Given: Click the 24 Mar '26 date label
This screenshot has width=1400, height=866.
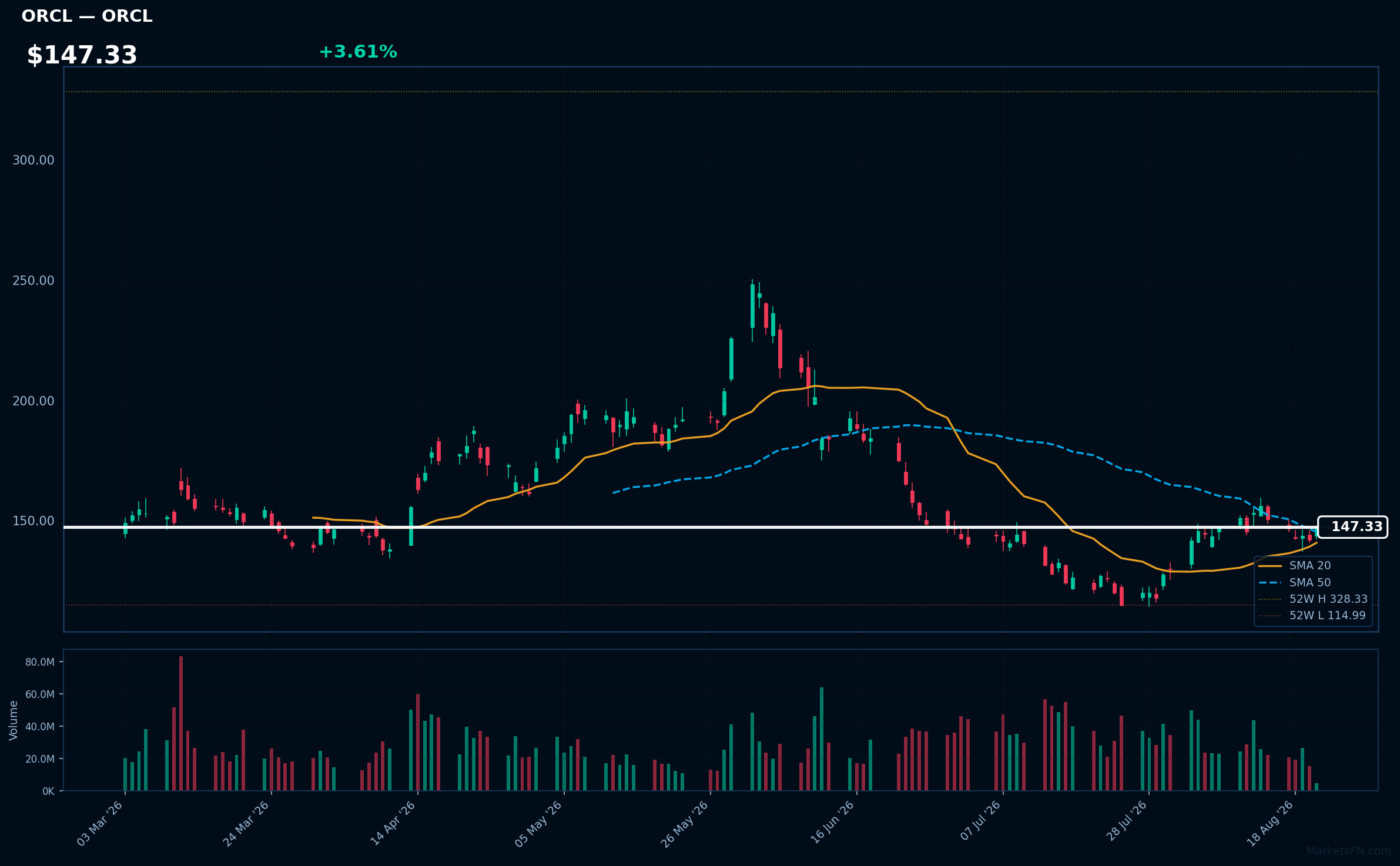Looking at the screenshot, I should pos(246,824).
